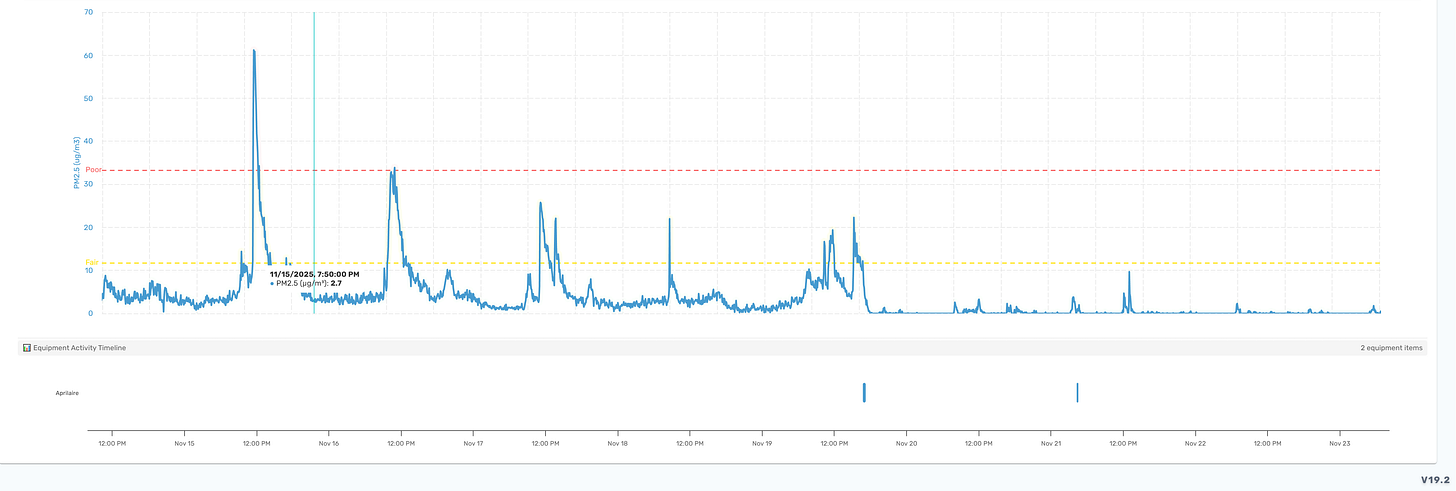Click the y-axis label 50

[88, 98]
